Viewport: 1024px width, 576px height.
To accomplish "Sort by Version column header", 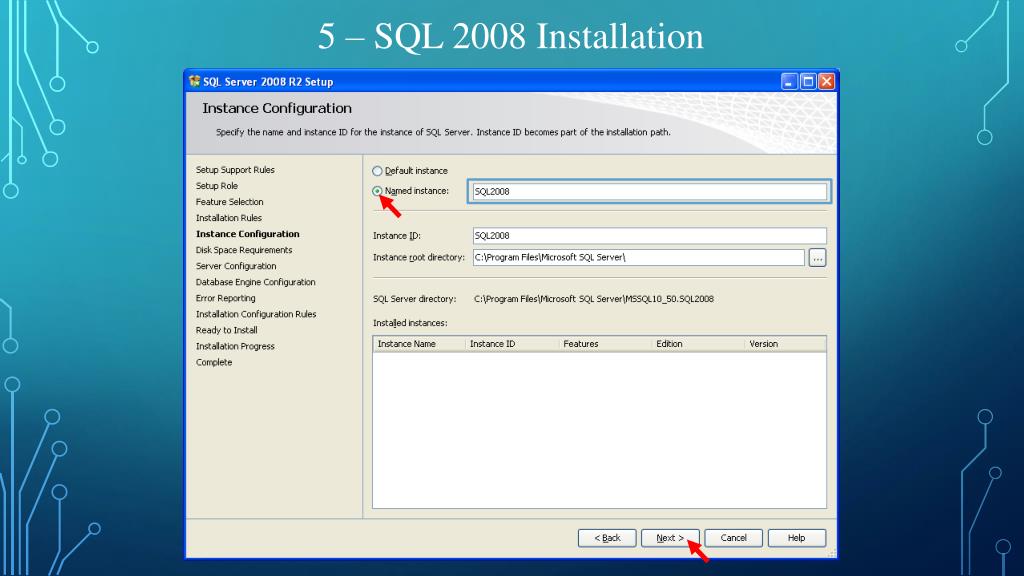I will click(786, 344).
